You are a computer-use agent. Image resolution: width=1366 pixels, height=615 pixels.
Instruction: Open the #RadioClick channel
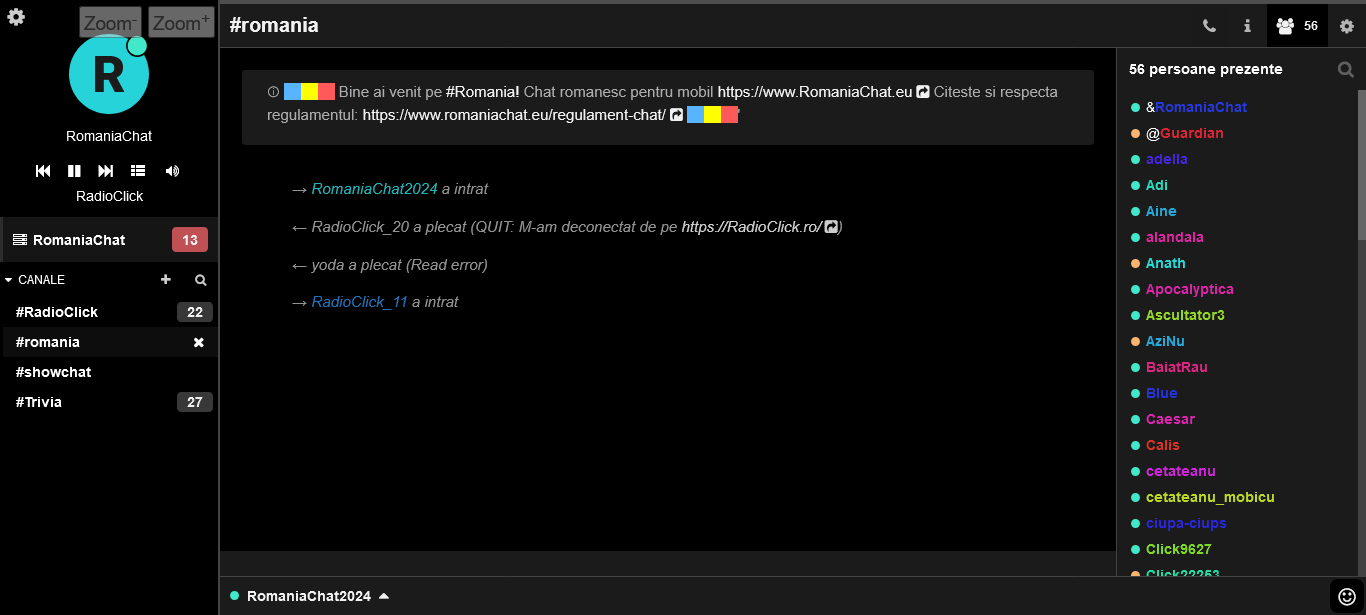(x=57, y=312)
